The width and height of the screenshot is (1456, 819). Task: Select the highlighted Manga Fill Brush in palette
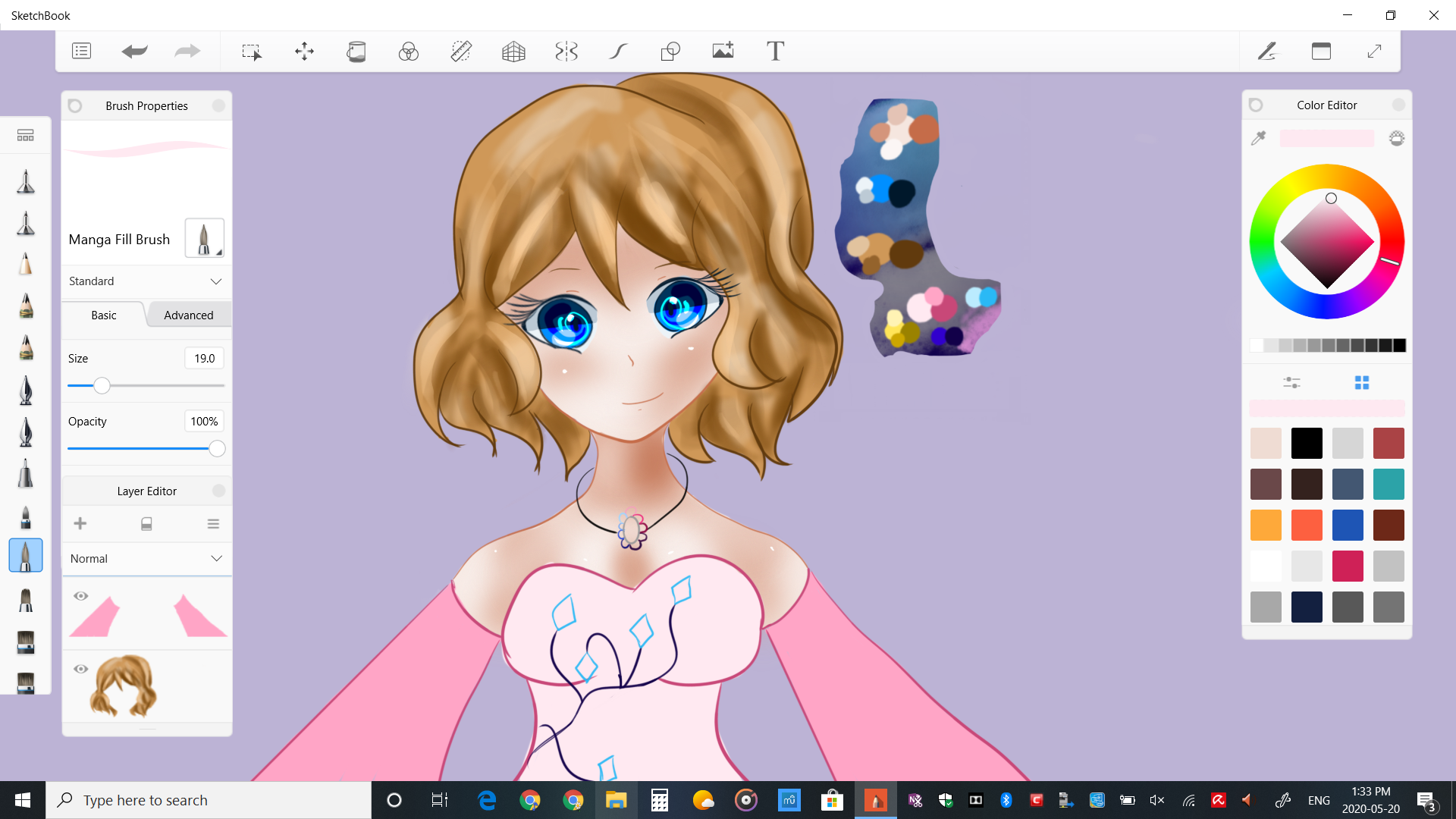[25, 556]
